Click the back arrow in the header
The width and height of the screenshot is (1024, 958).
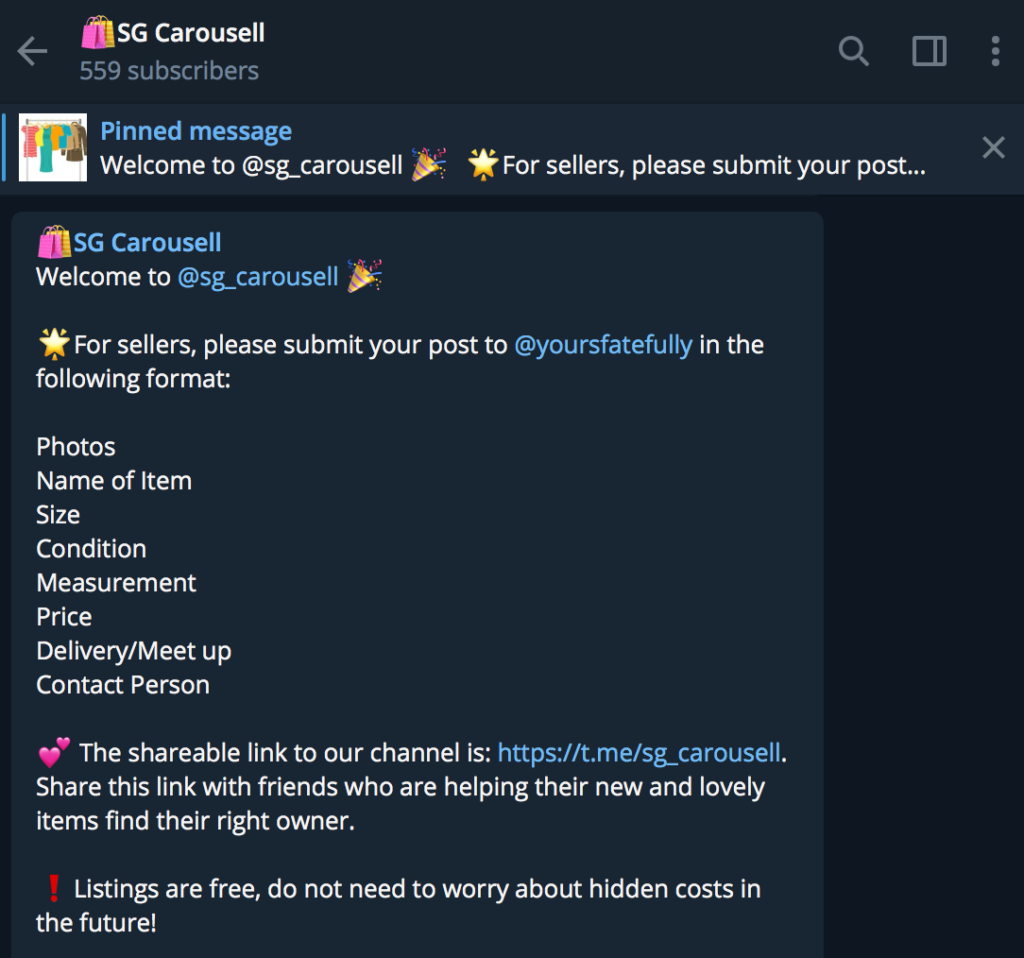(32, 51)
